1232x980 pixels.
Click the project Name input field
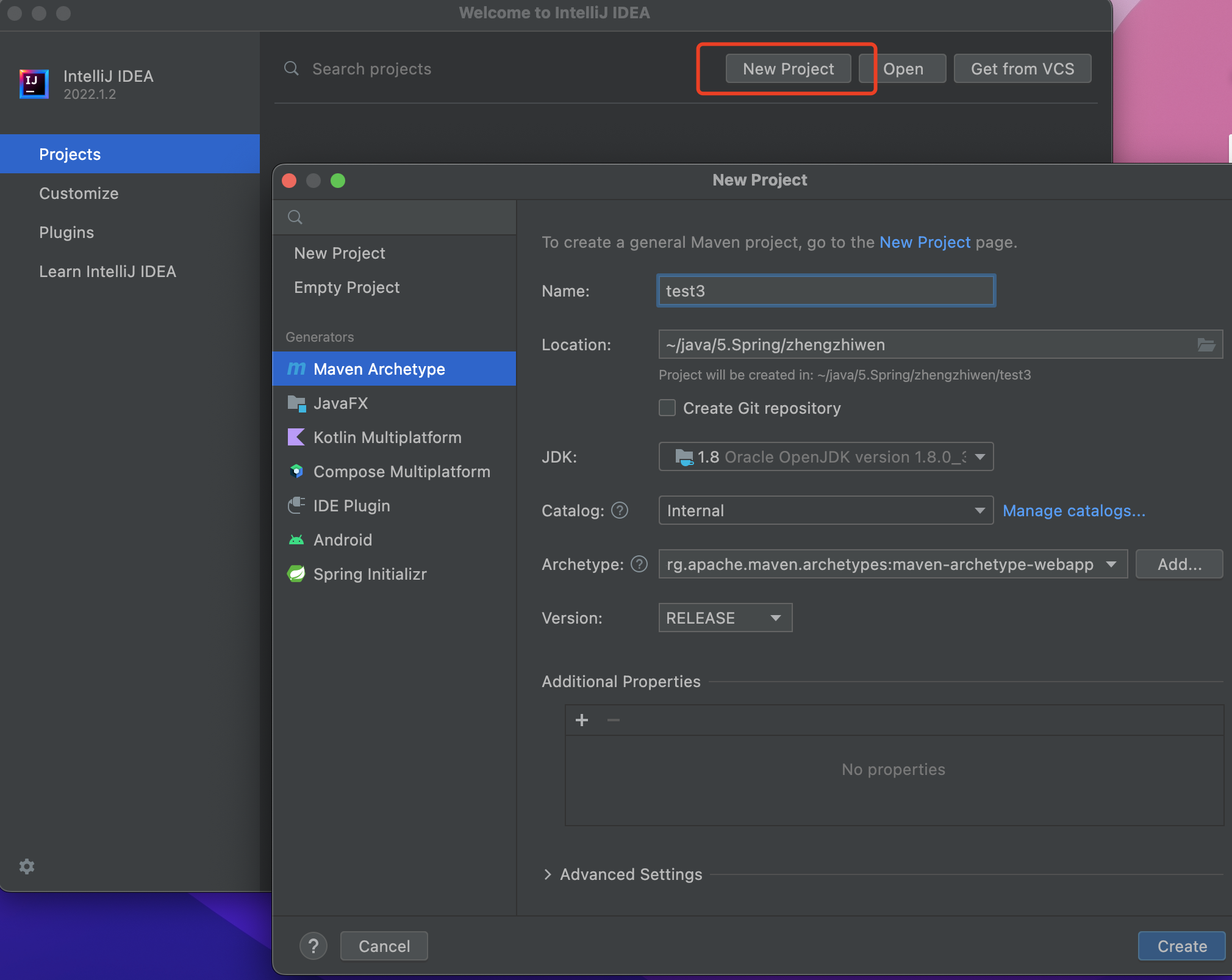pyautogui.click(x=826, y=290)
